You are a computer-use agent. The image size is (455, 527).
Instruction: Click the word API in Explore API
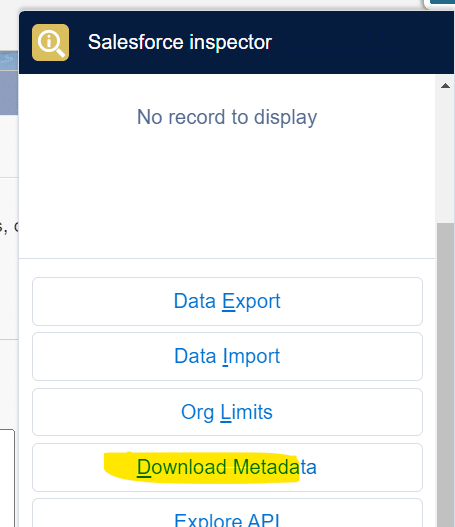263,520
